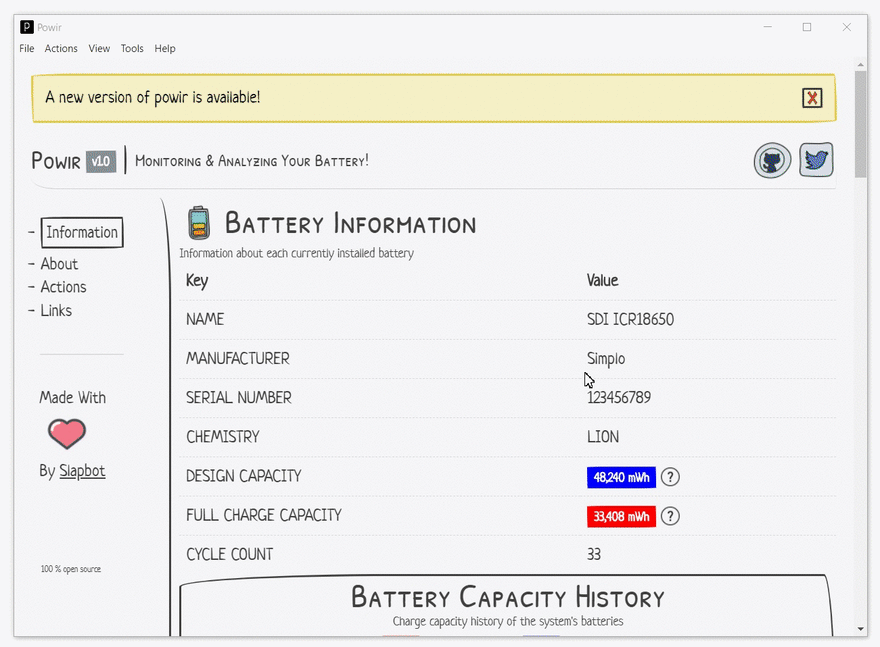This screenshot has height=647, width=880.
Task: Go to About in the sidebar
Action: pyautogui.click(x=59, y=264)
